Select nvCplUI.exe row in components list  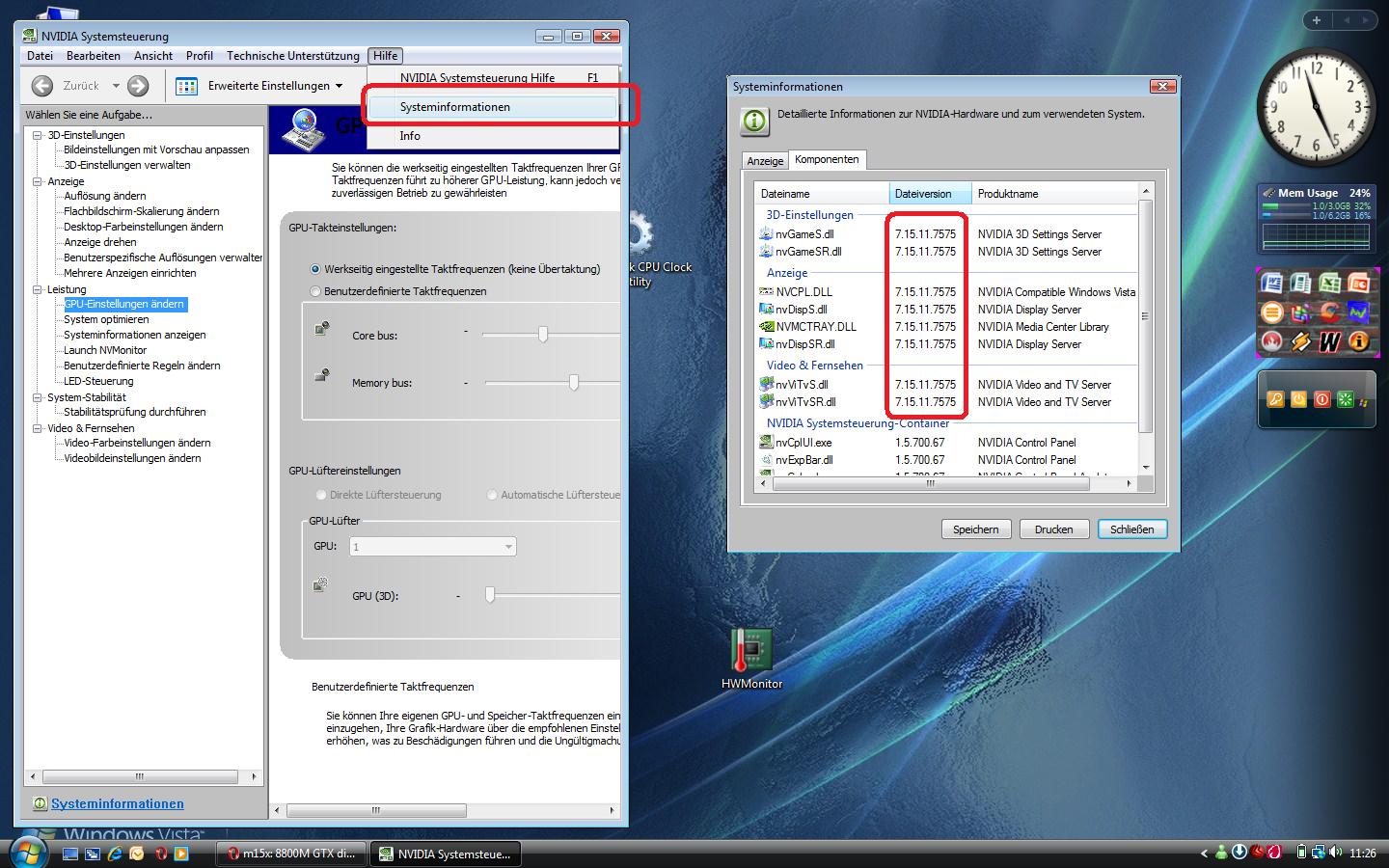point(948,443)
